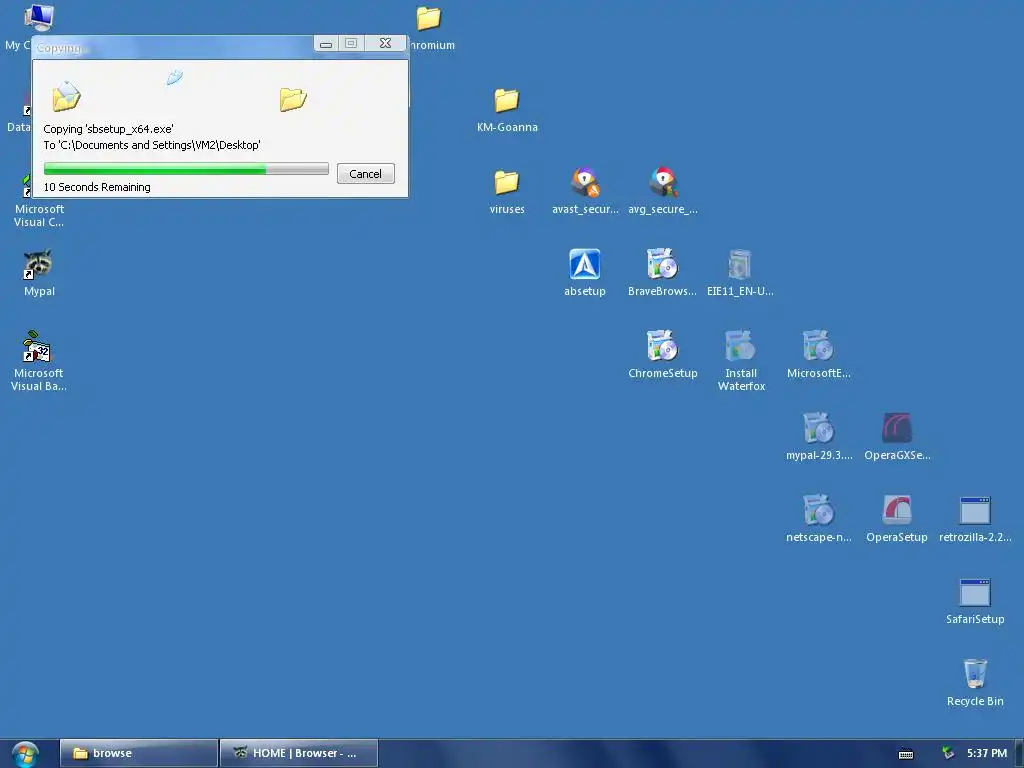Image resolution: width=1024 pixels, height=768 pixels.
Task: Cancel the file copy operation
Action: (366, 174)
